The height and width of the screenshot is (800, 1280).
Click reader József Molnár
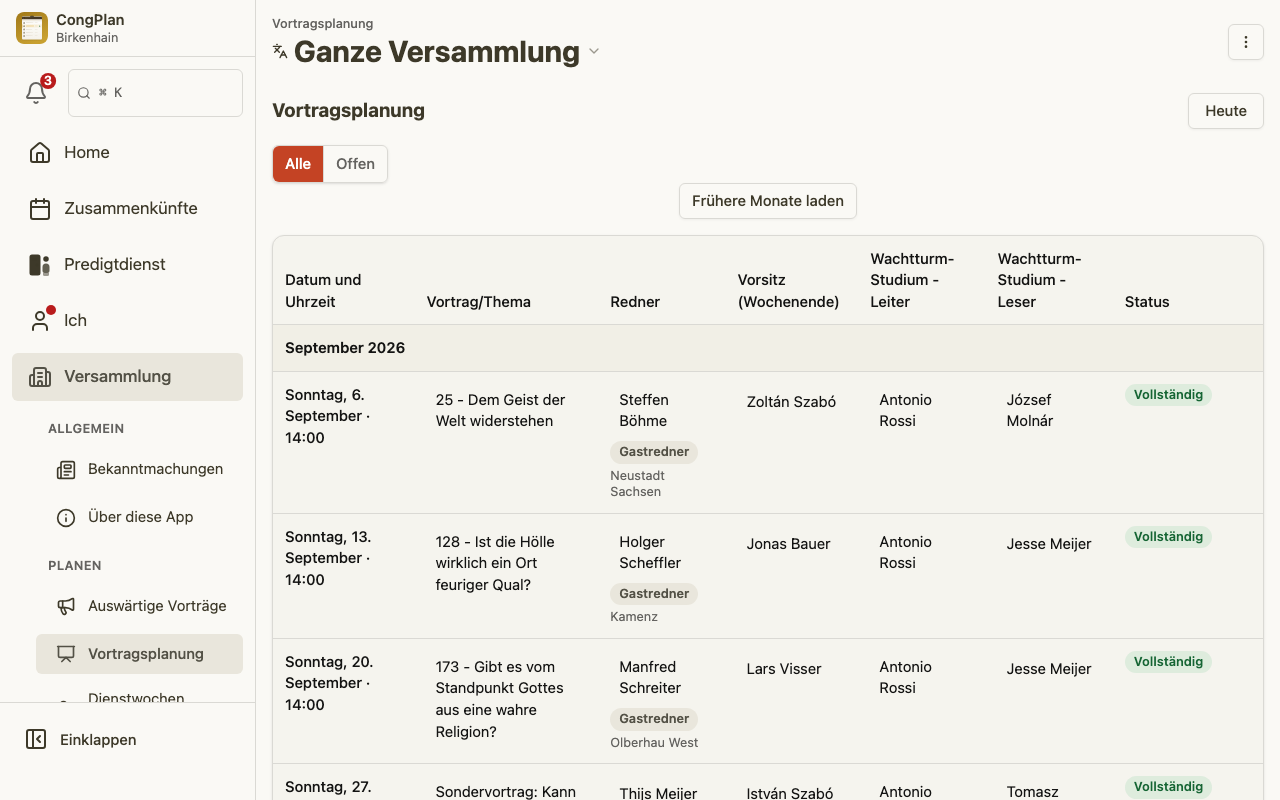tap(1030, 411)
